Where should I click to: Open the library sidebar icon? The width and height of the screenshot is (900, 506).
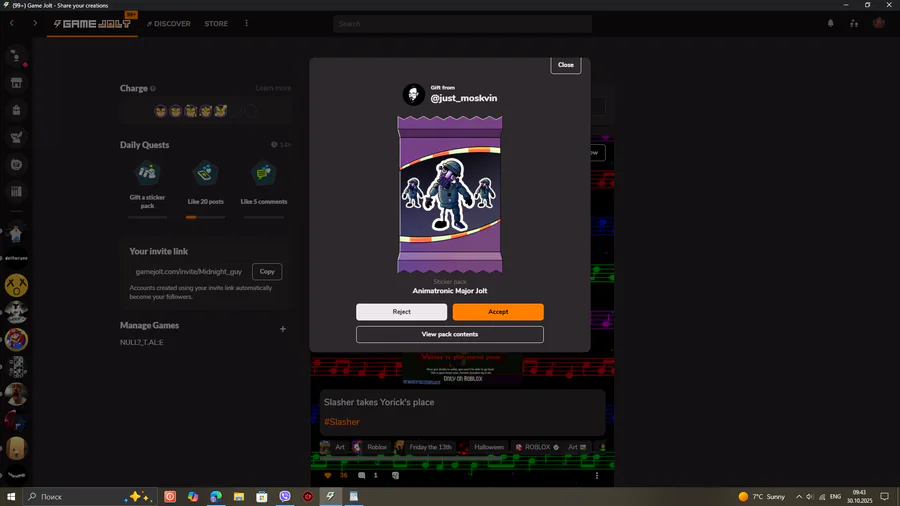[16, 192]
